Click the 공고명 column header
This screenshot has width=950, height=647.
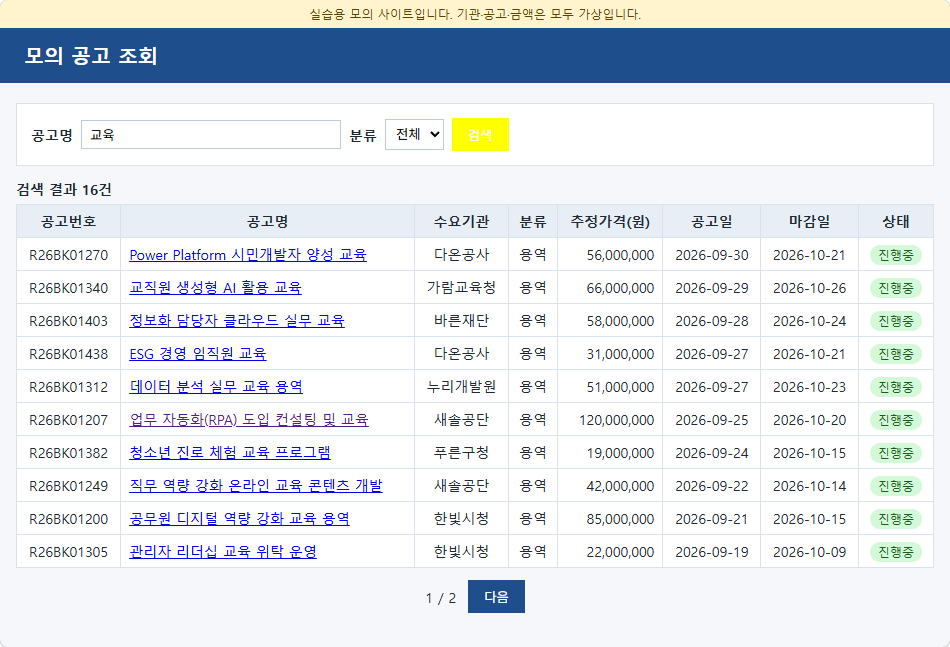(267, 222)
